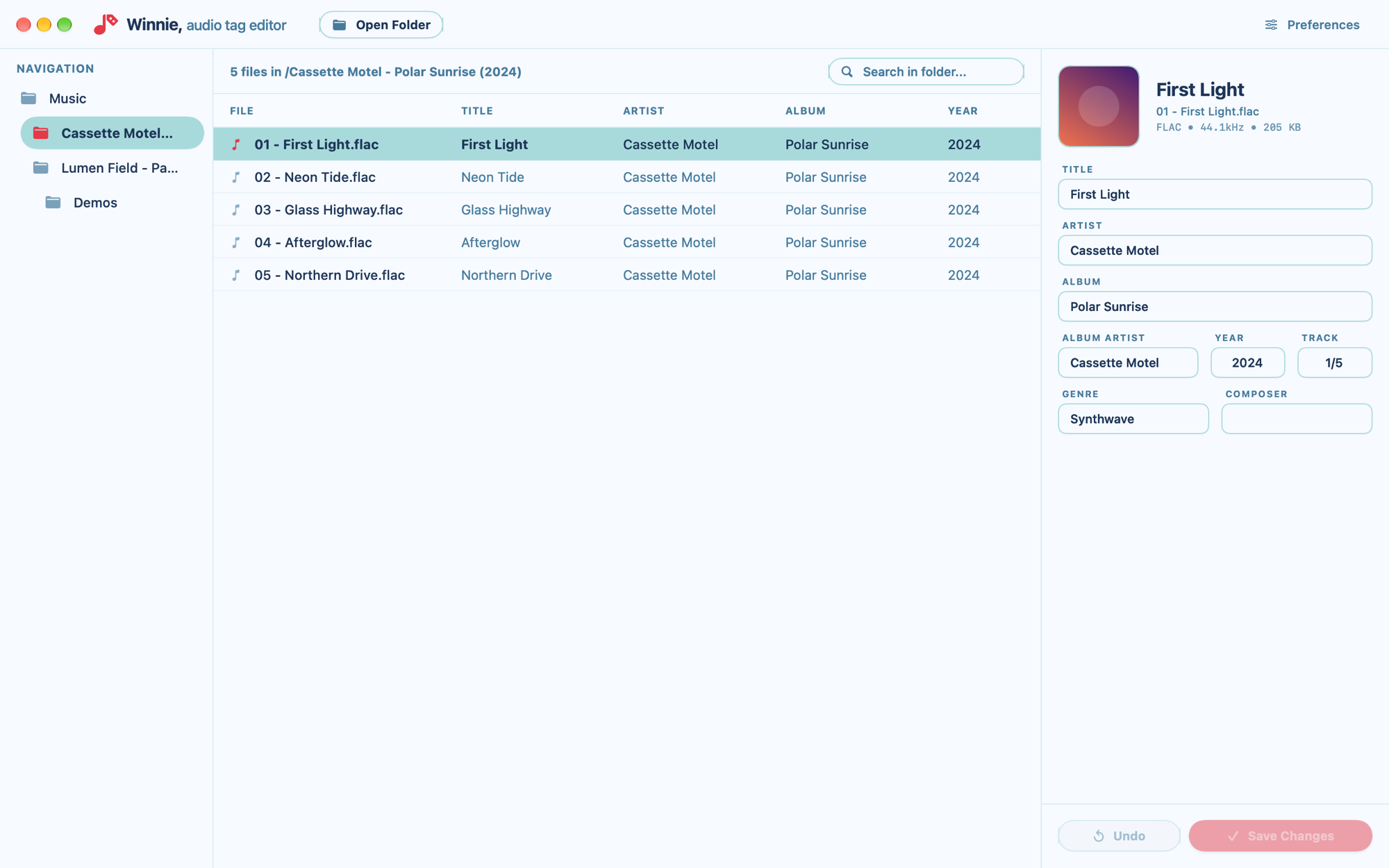This screenshot has width=1389, height=868.
Task: Click the Undo arrow icon
Action: pyautogui.click(x=1099, y=836)
